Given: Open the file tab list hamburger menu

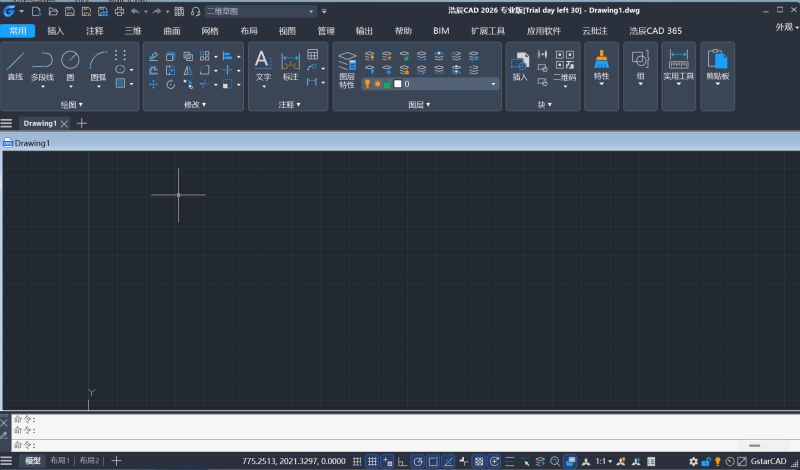Looking at the screenshot, I should [x=6, y=123].
